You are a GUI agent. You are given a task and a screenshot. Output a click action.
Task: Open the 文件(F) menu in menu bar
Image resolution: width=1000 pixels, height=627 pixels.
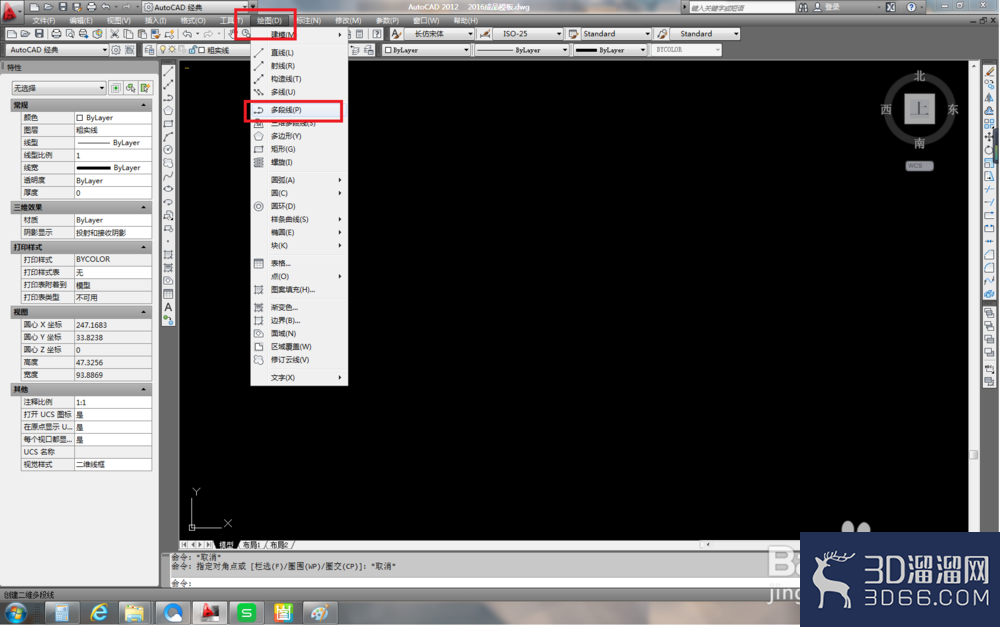click(x=43, y=21)
